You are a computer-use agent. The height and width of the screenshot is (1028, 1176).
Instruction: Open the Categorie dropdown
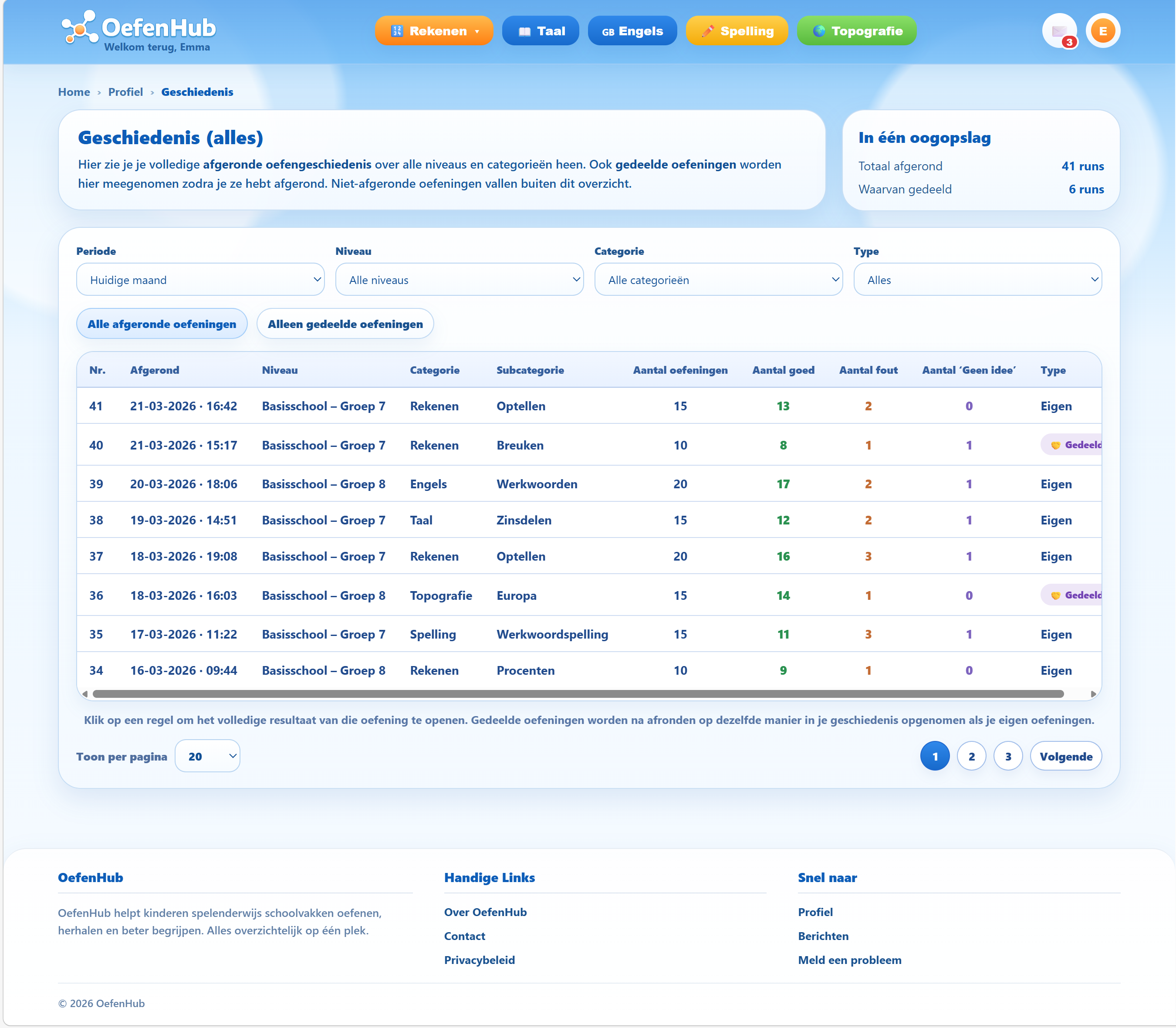point(718,280)
